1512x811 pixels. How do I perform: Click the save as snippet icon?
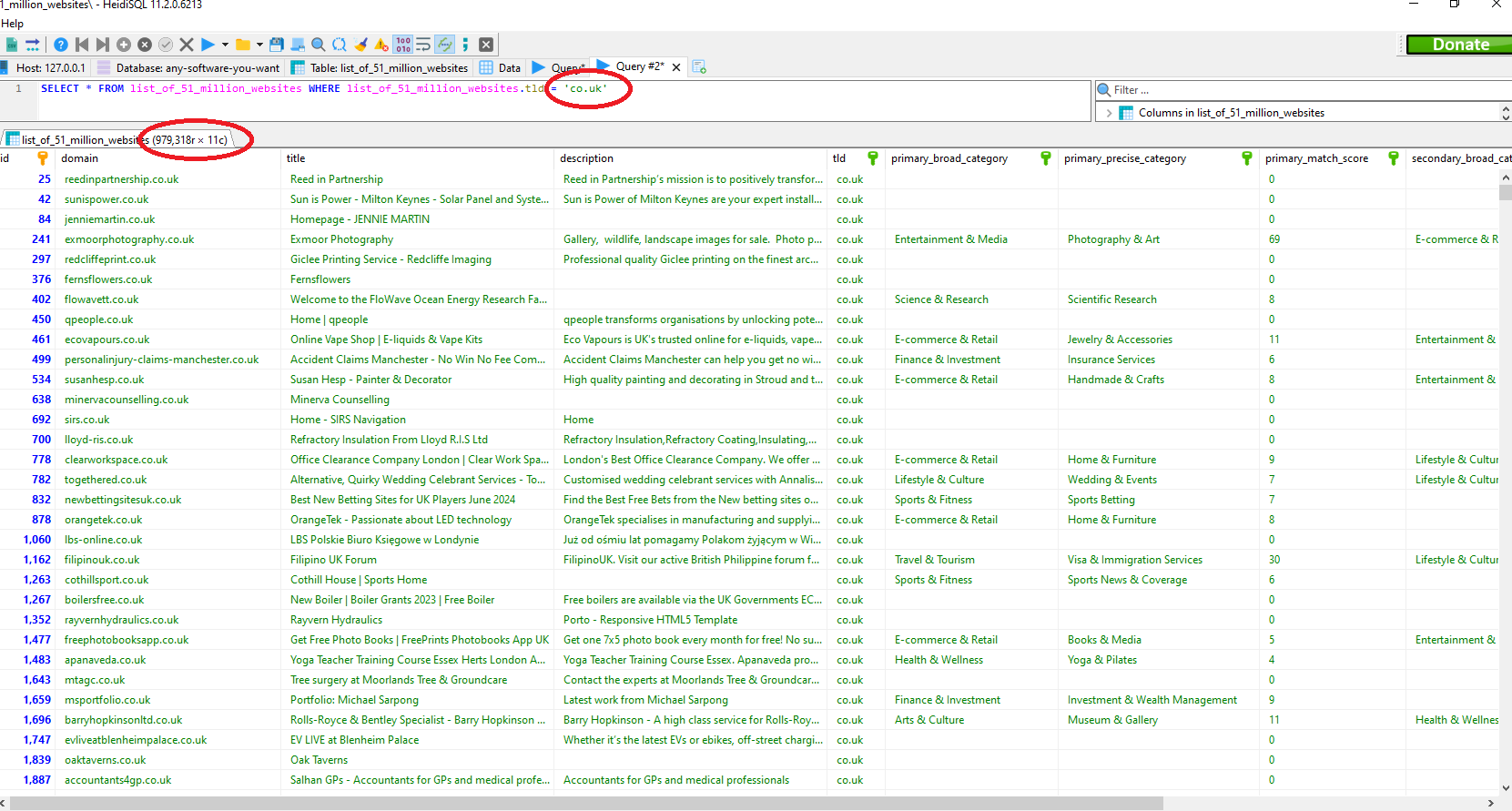[x=298, y=45]
